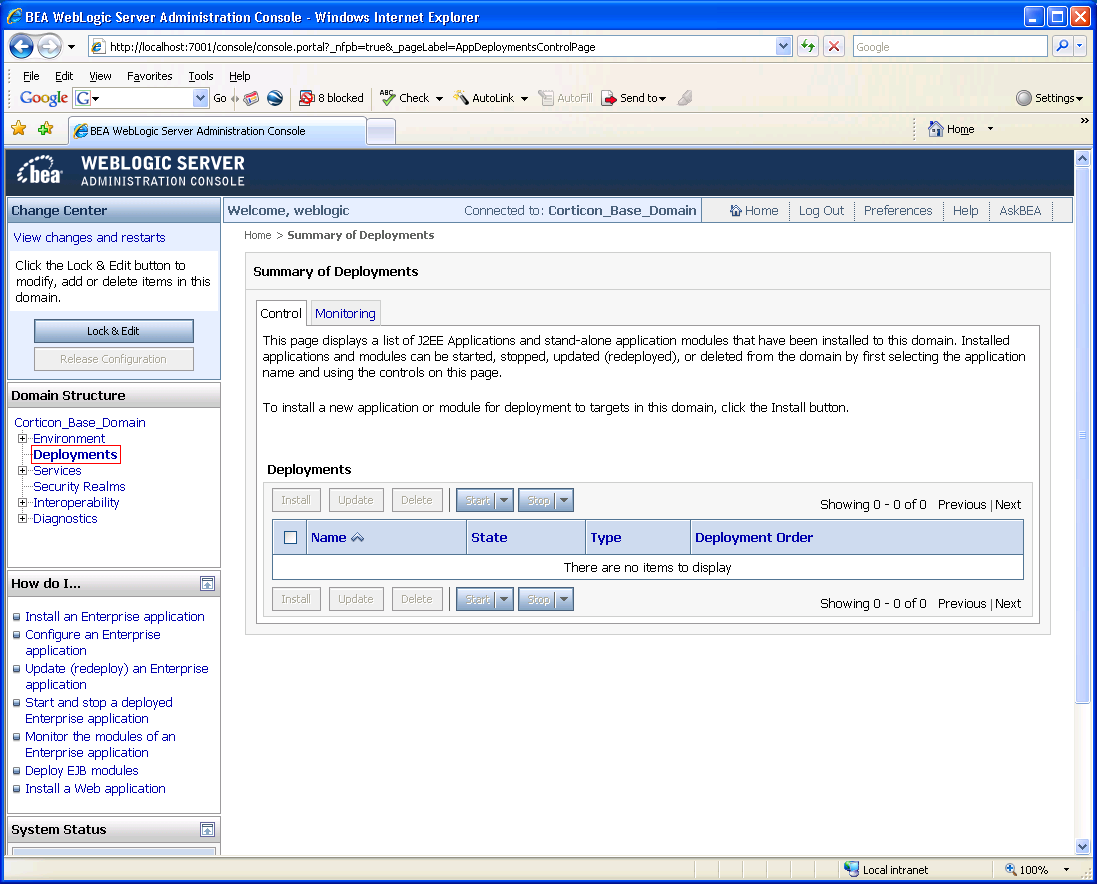Open the address bar dropdown arrow
The width and height of the screenshot is (1099, 884).
tap(782, 46)
